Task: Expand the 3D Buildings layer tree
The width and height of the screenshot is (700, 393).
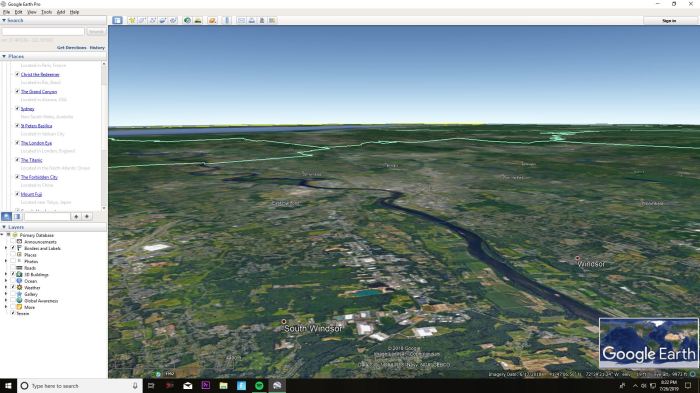Action: coord(6,274)
